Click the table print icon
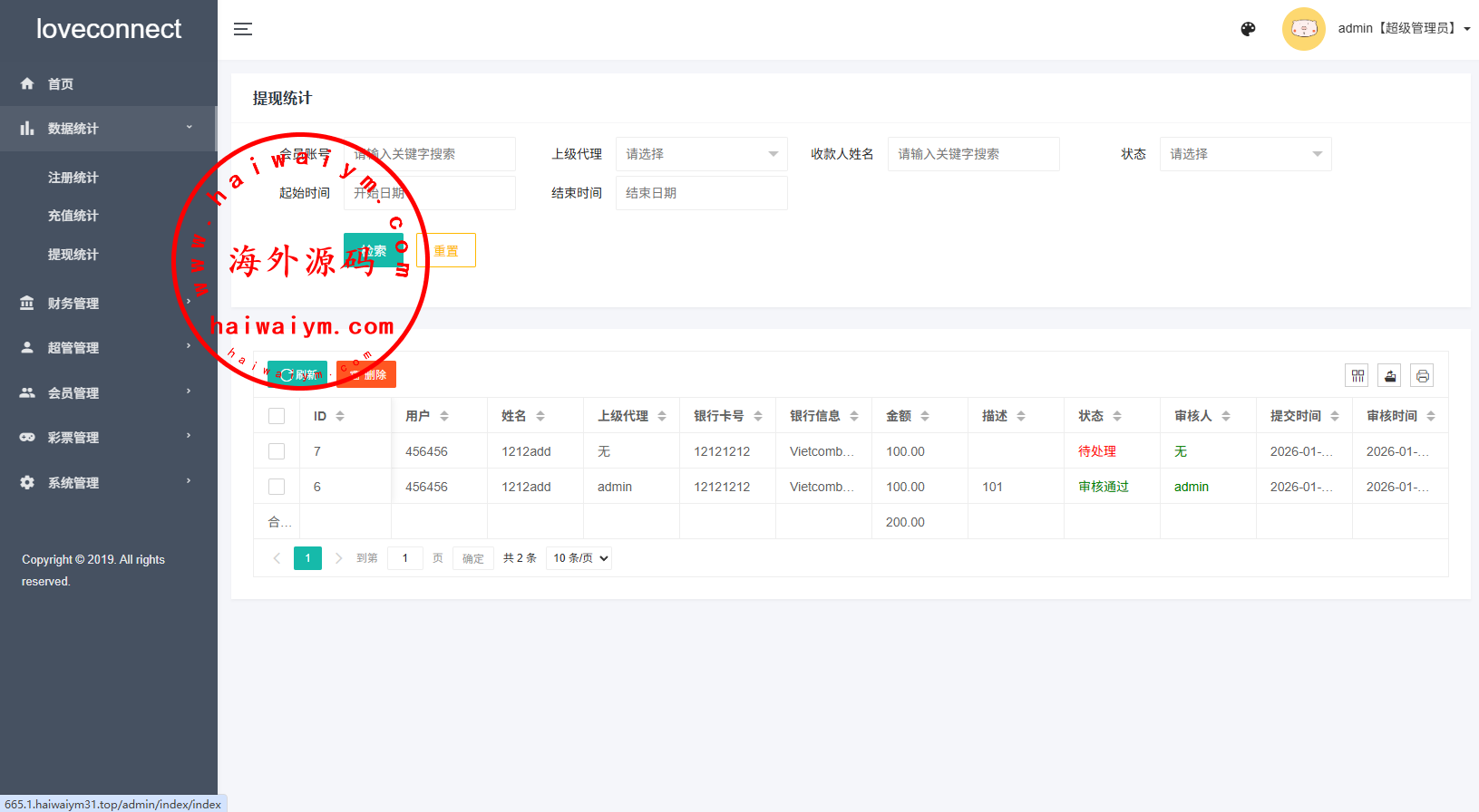This screenshot has height=812, width=1479. point(1422,375)
